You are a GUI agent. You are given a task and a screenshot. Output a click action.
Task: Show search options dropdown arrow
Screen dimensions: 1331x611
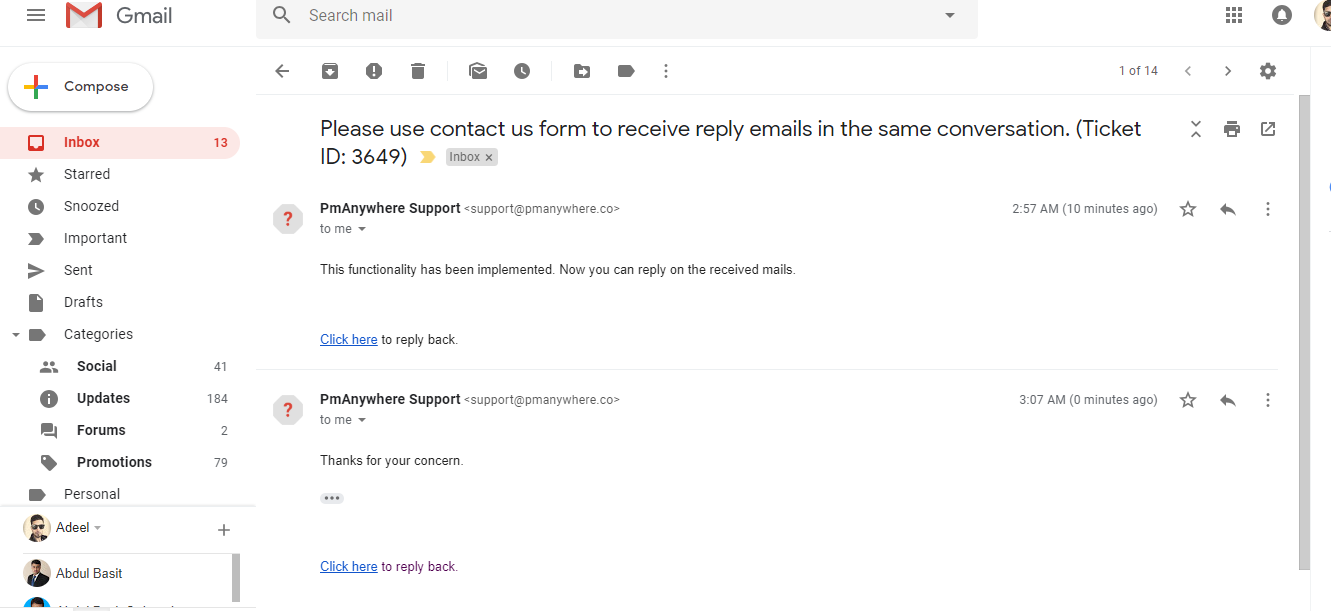(950, 15)
